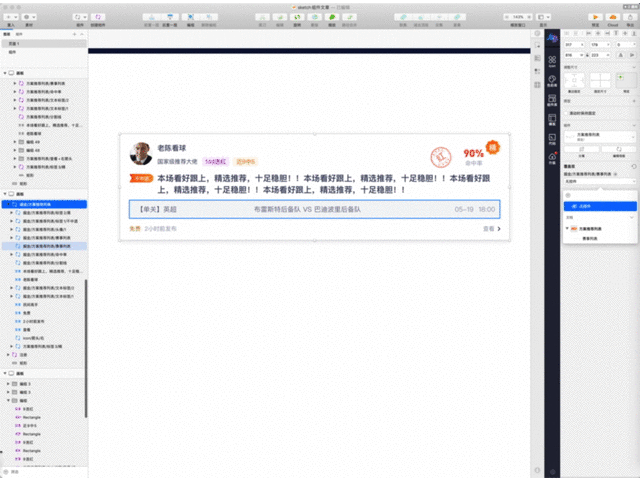Open the override symbol dropdown in Overrides section
This screenshot has height=480, width=640.
(600, 181)
